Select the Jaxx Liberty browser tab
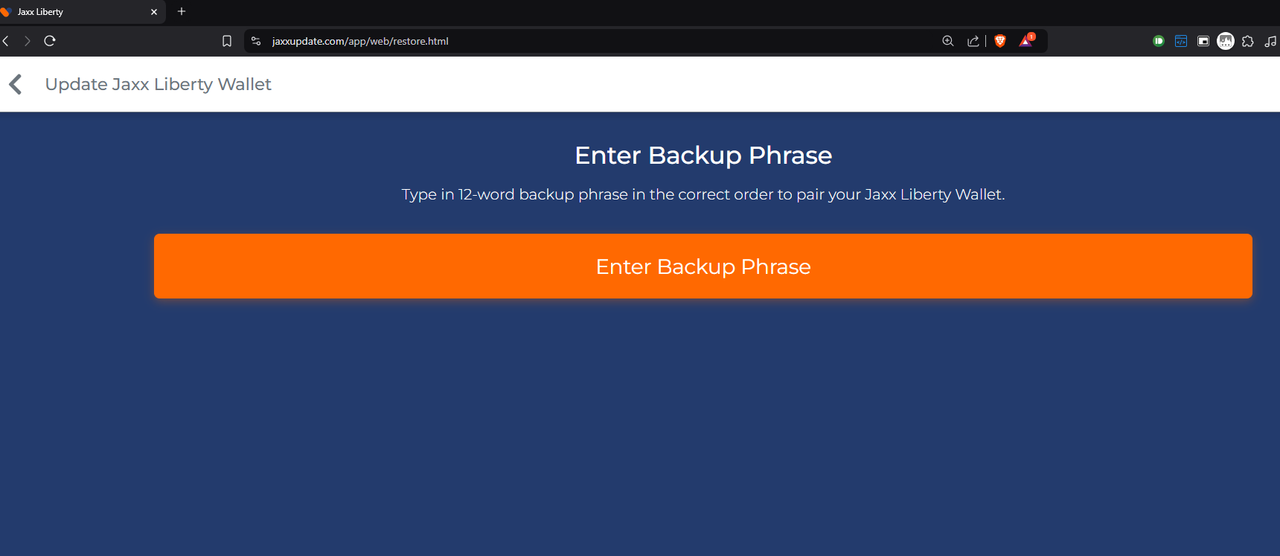The height and width of the screenshot is (556, 1280). pyautogui.click(x=80, y=12)
